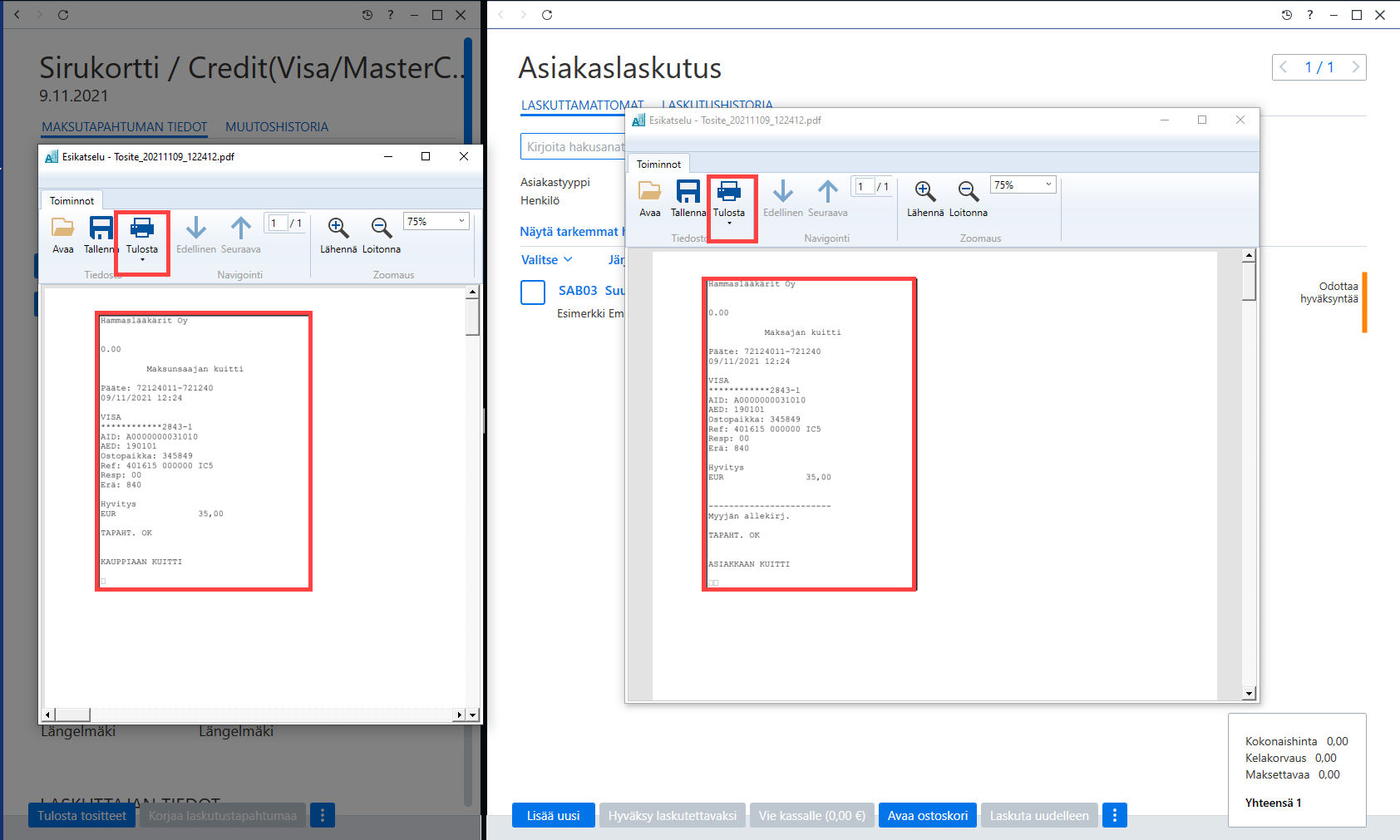Click the Avaa ostoskori button

coord(928,816)
